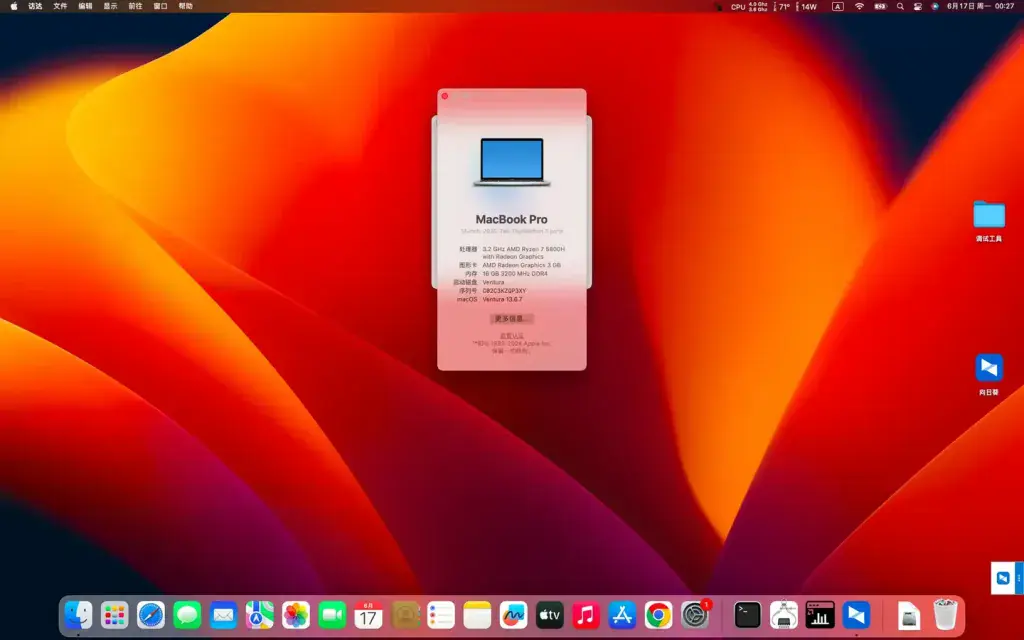Launch Safari from the Dock
This screenshot has height=640, width=1024.
point(151,615)
